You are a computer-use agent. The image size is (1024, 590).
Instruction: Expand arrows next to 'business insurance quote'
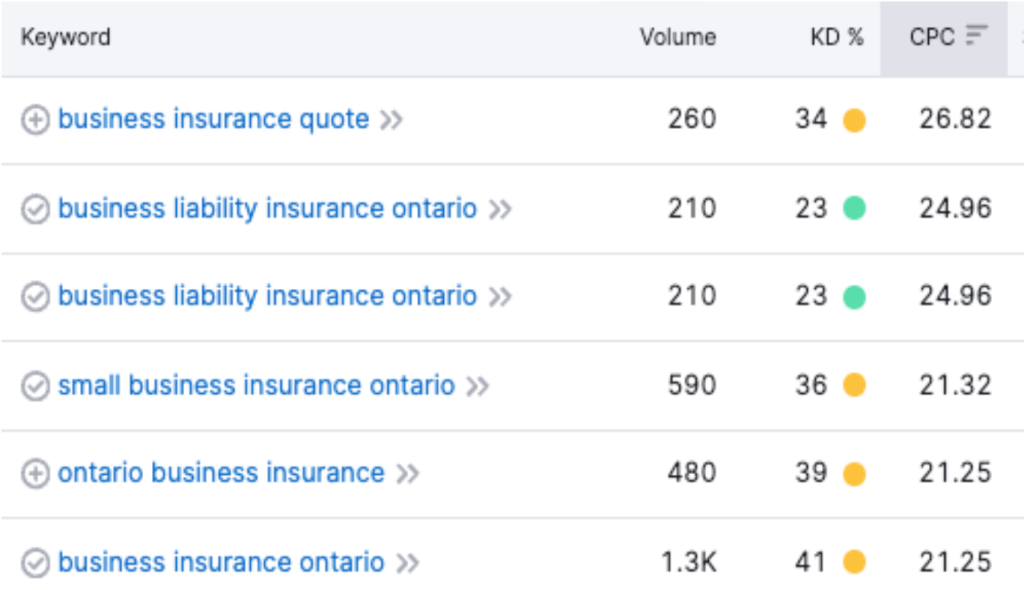click(391, 120)
